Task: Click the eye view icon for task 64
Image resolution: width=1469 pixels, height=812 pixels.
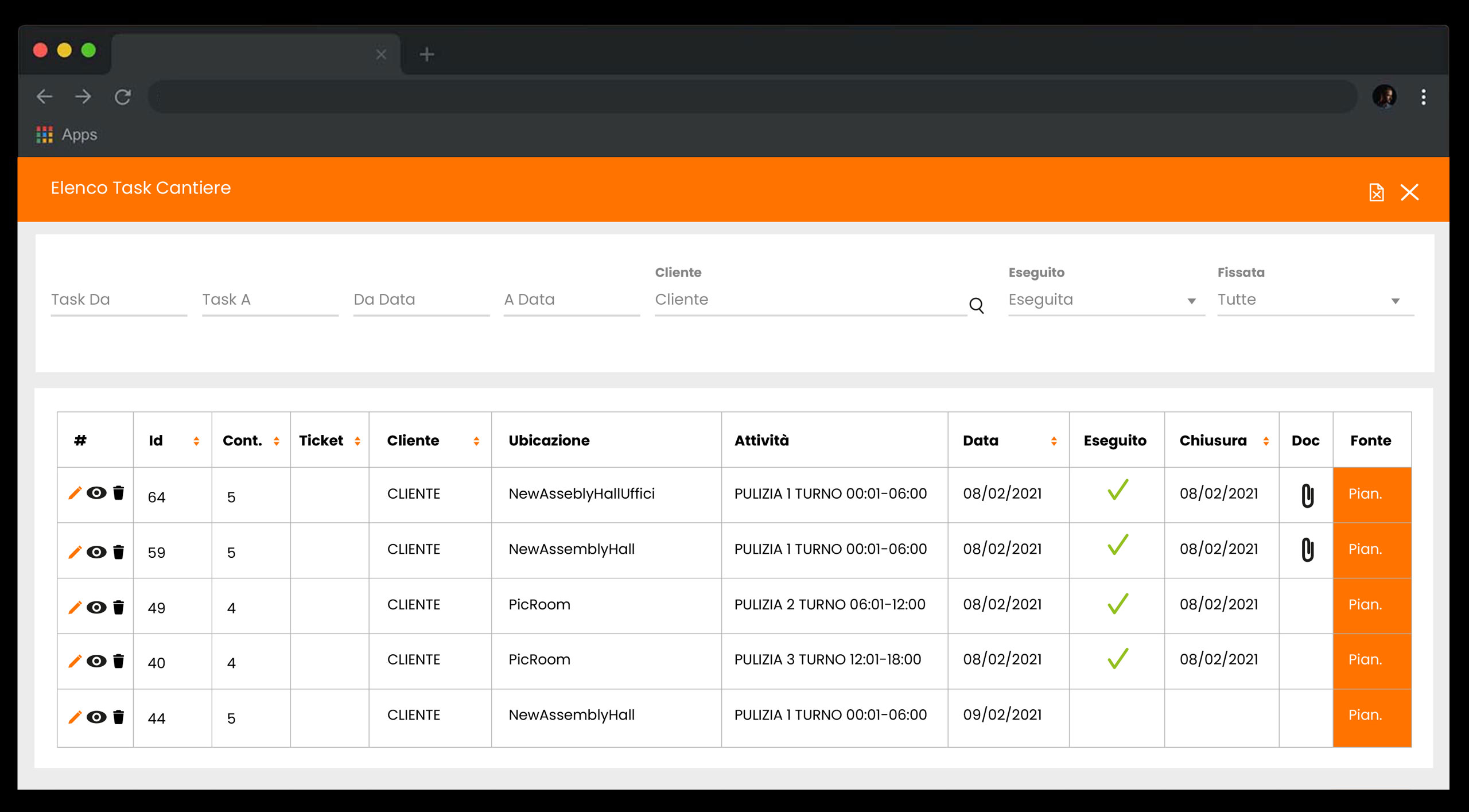Action: pyautogui.click(x=96, y=493)
